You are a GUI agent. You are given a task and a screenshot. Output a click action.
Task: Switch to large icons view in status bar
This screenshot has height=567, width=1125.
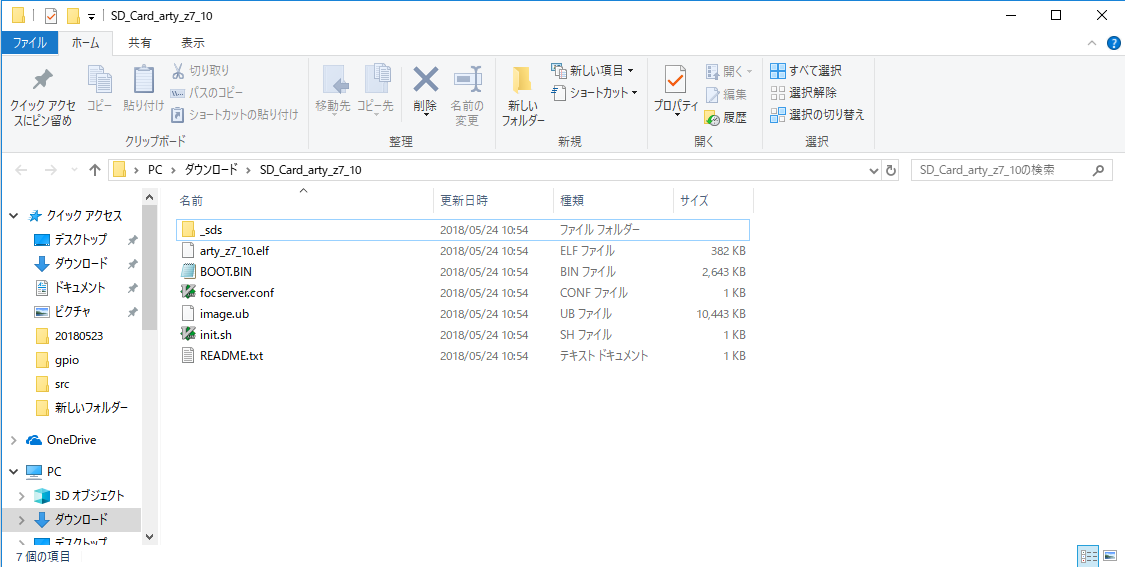click(1110, 555)
